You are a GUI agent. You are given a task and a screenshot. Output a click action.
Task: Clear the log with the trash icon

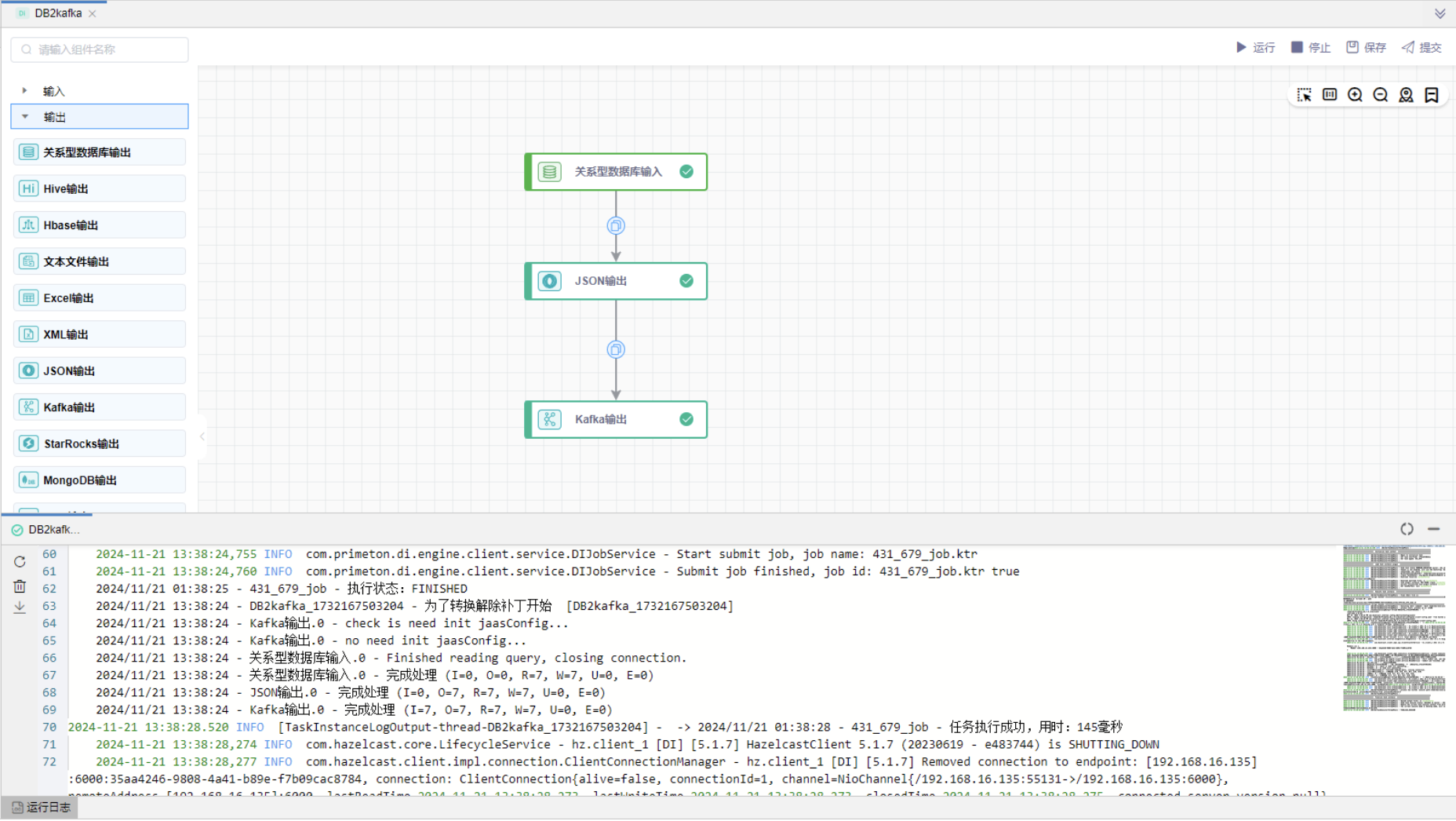pos(20,586)
